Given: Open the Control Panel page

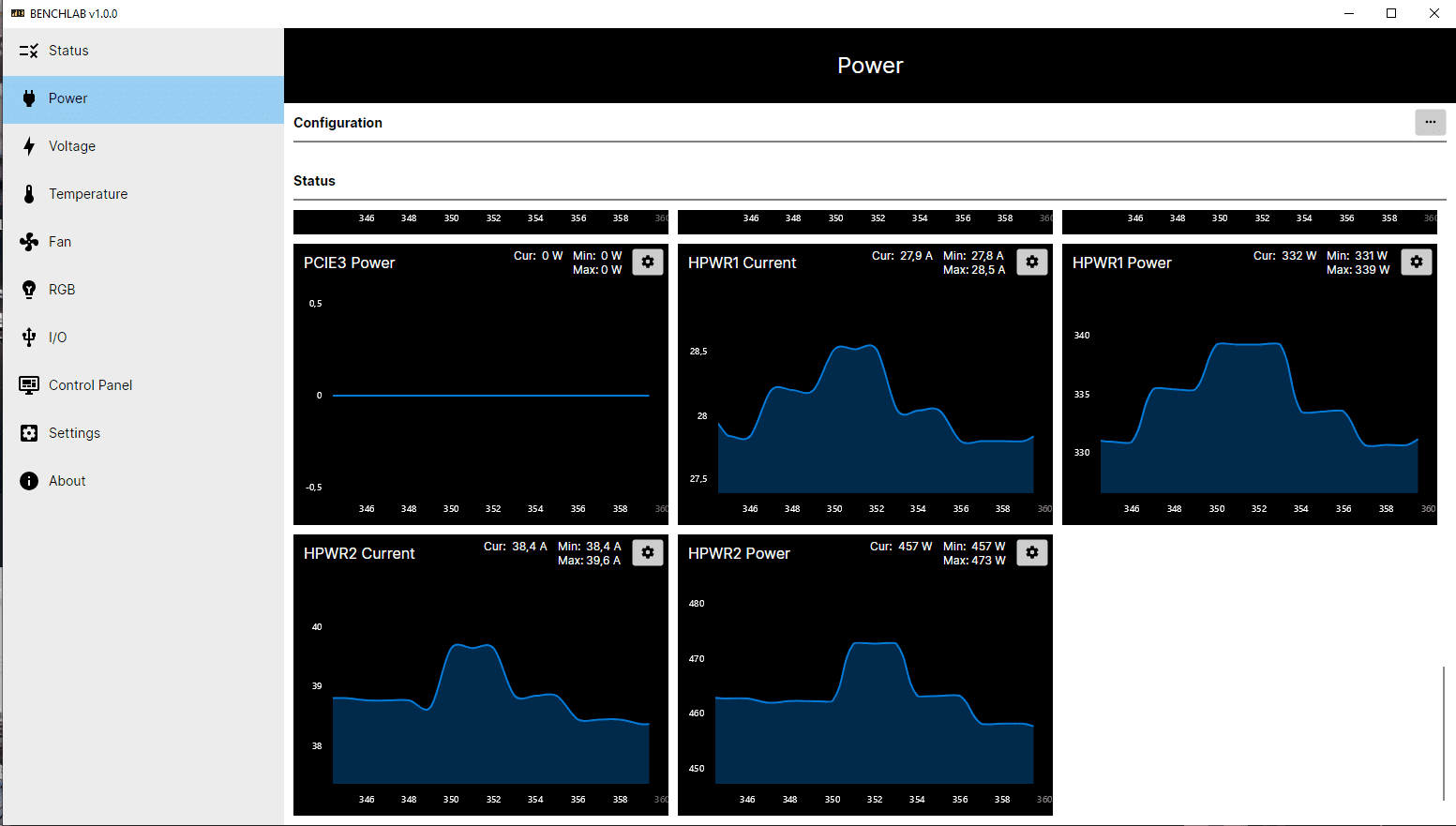Looking at the screenshot, I should click(143, 385).
